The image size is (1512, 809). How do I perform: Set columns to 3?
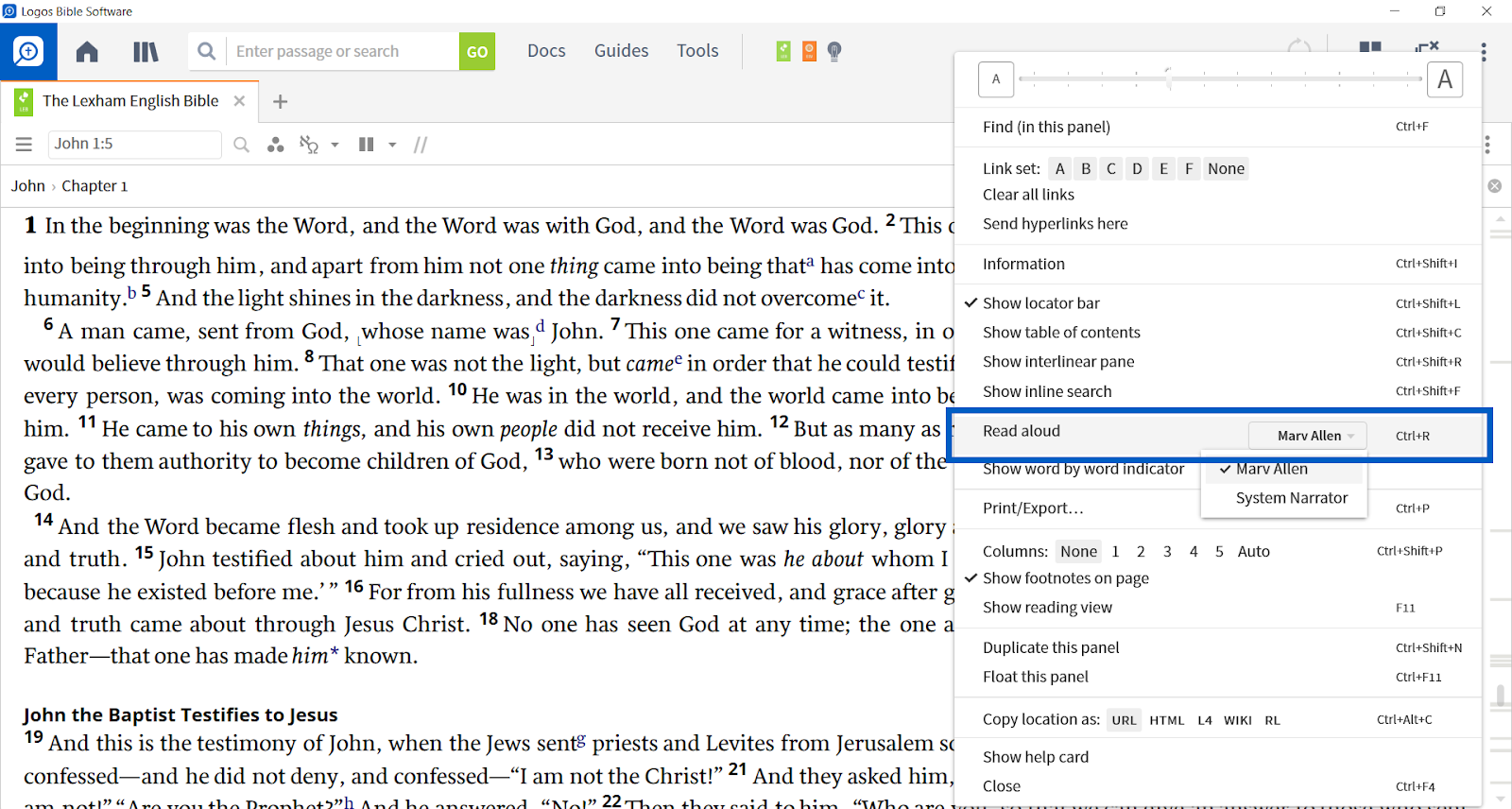(x=1167, y=552)
